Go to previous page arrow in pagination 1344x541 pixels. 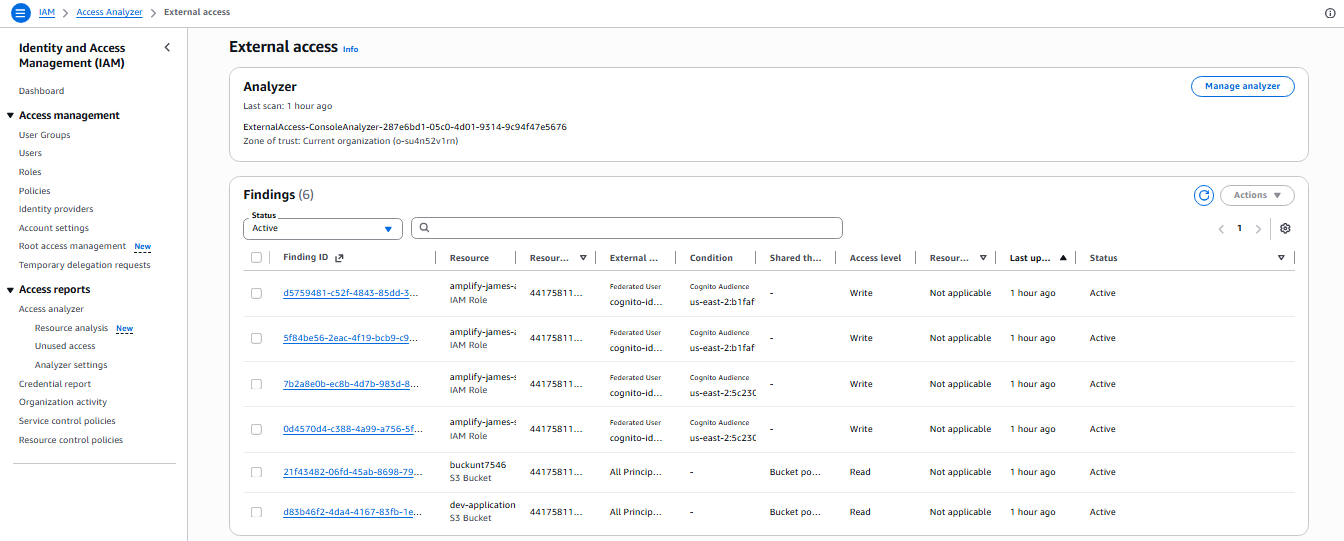tap(1221, 229)
